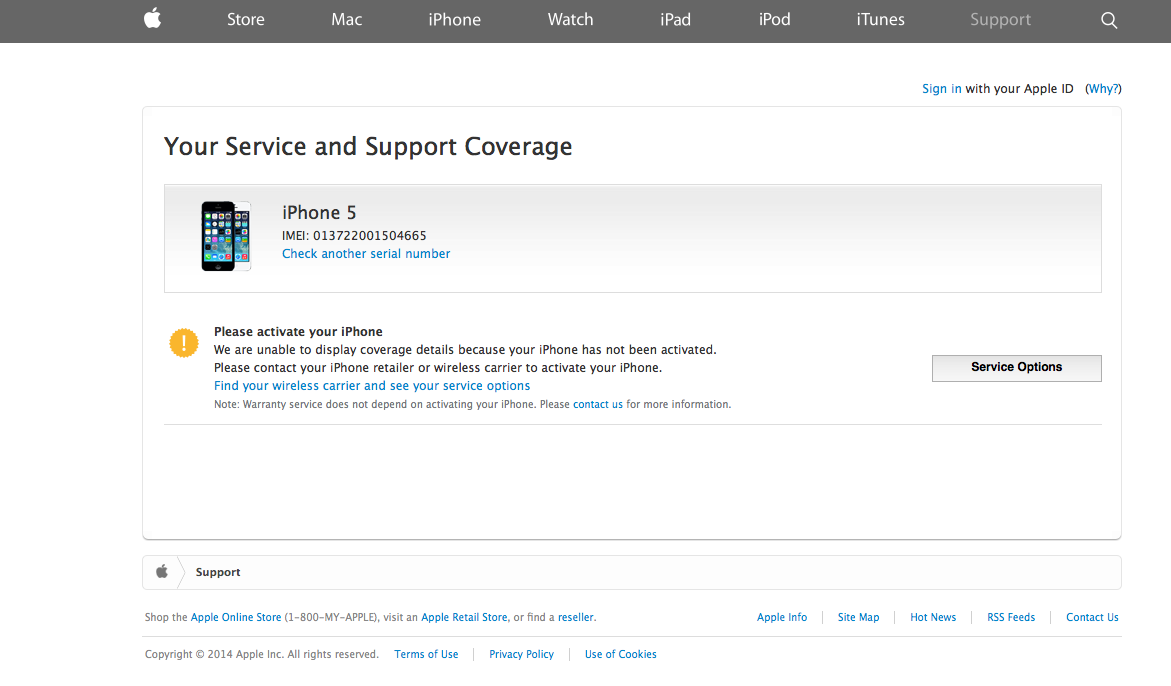Click the Service Options button
The width and height of the screenshot is (1171, 686).
coord(1016,368)
